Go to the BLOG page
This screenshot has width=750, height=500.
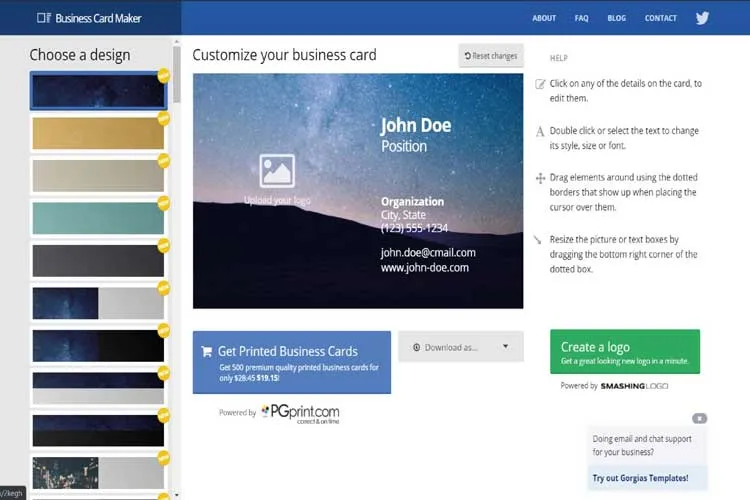pos(616,18)
